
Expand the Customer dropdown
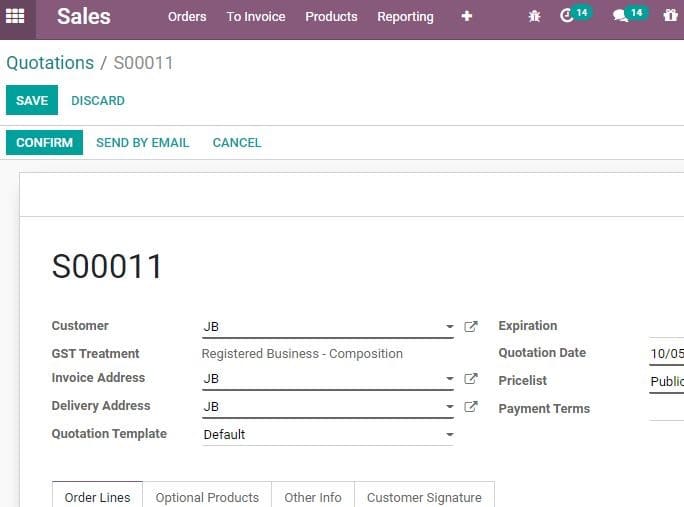click(449, 327)
